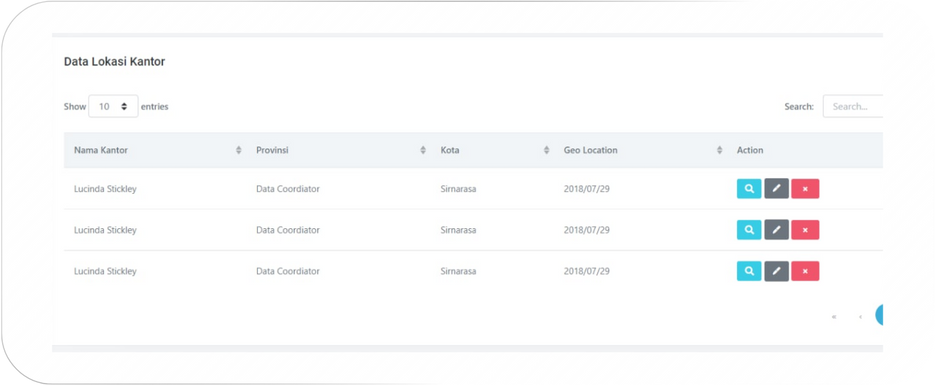935x385 pixels.
Task: Edit the second row with pencil button
Action: click(776, 229)
